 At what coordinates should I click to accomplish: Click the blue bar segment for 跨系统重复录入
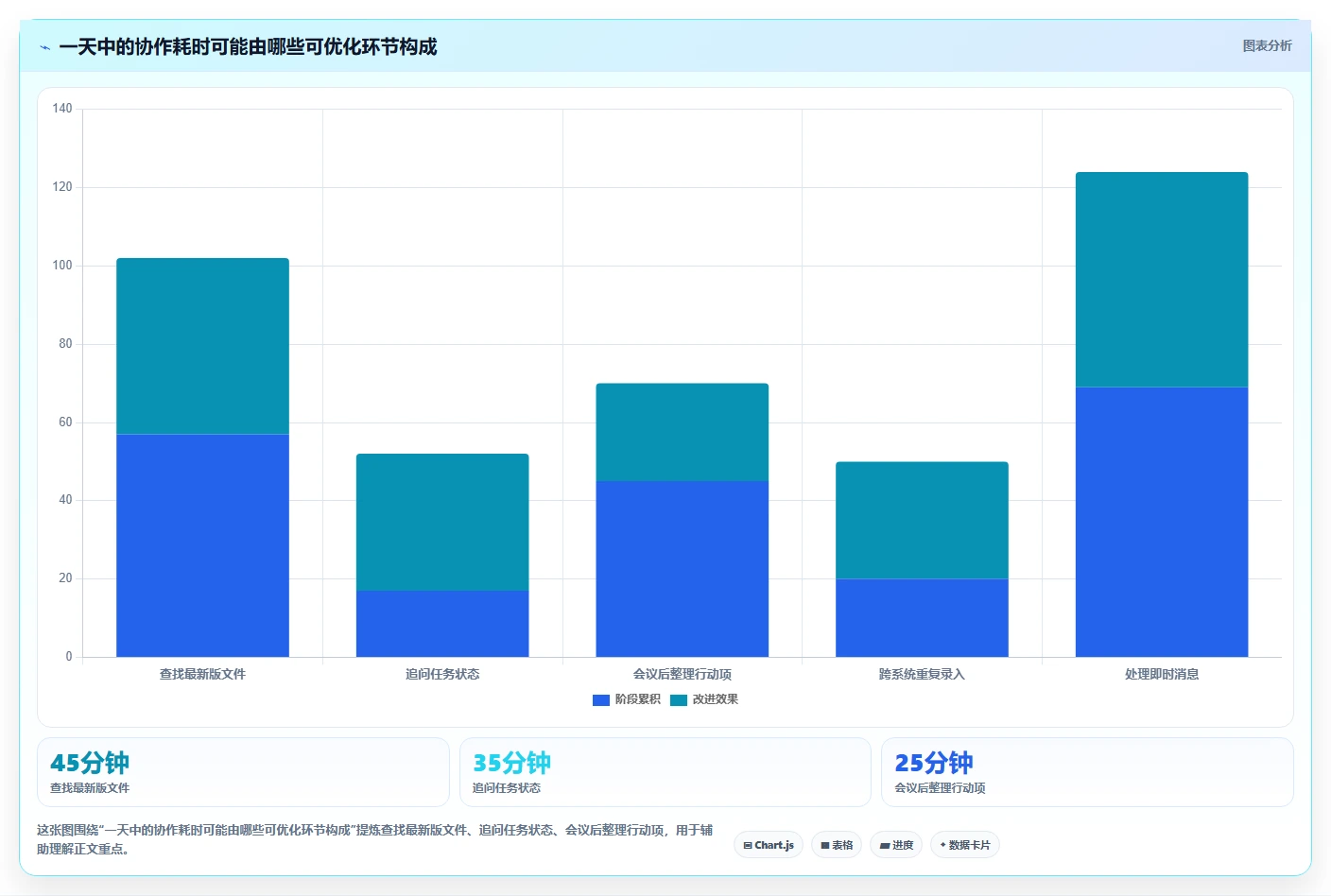click(922, 618)
